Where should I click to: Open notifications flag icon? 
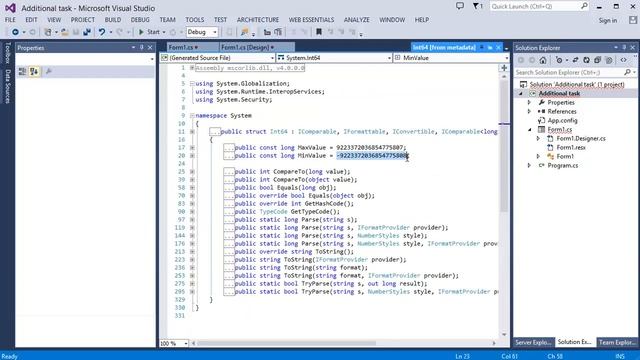coord(478,6)
